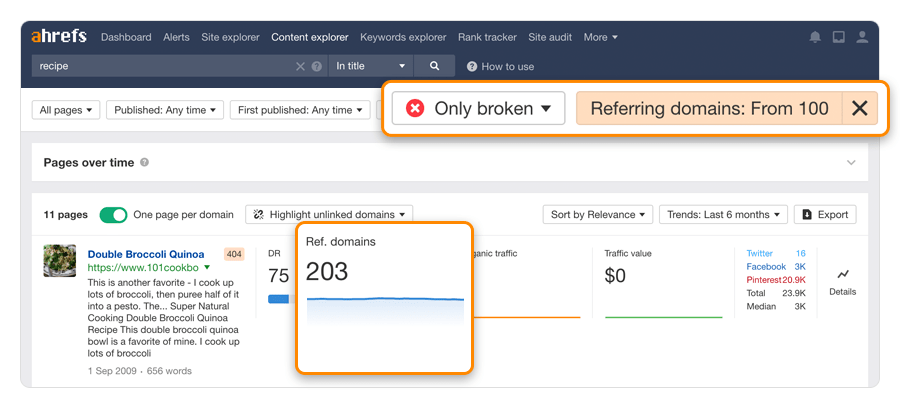The width and height of the screenshot is (900, 409).
Task: Open Double Broccoli Quinoa link
Action: 146,254
